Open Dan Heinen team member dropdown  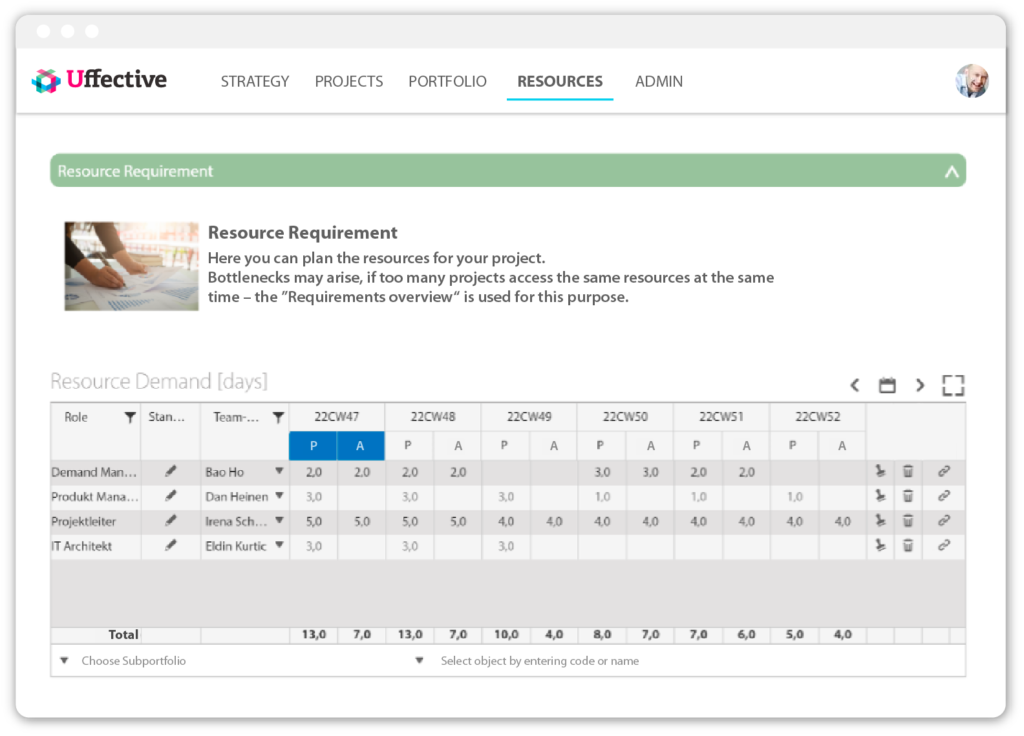pos(280,496)
